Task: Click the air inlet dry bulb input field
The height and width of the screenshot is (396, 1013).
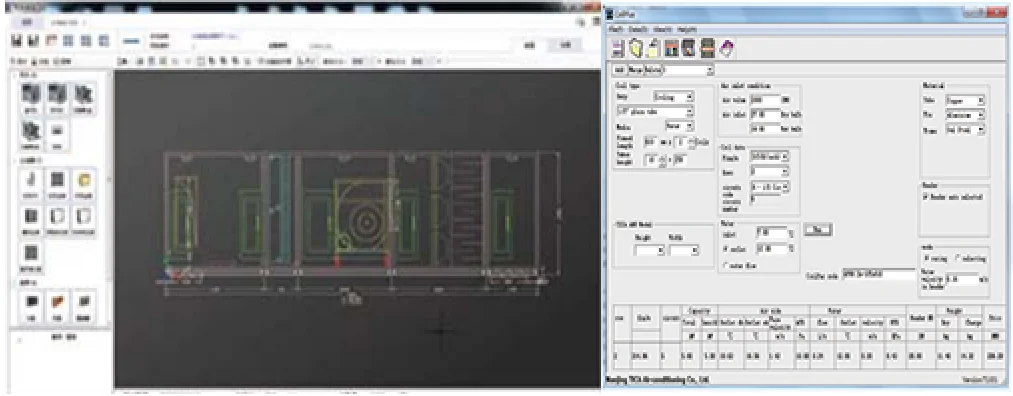Action: coord(766,114)
